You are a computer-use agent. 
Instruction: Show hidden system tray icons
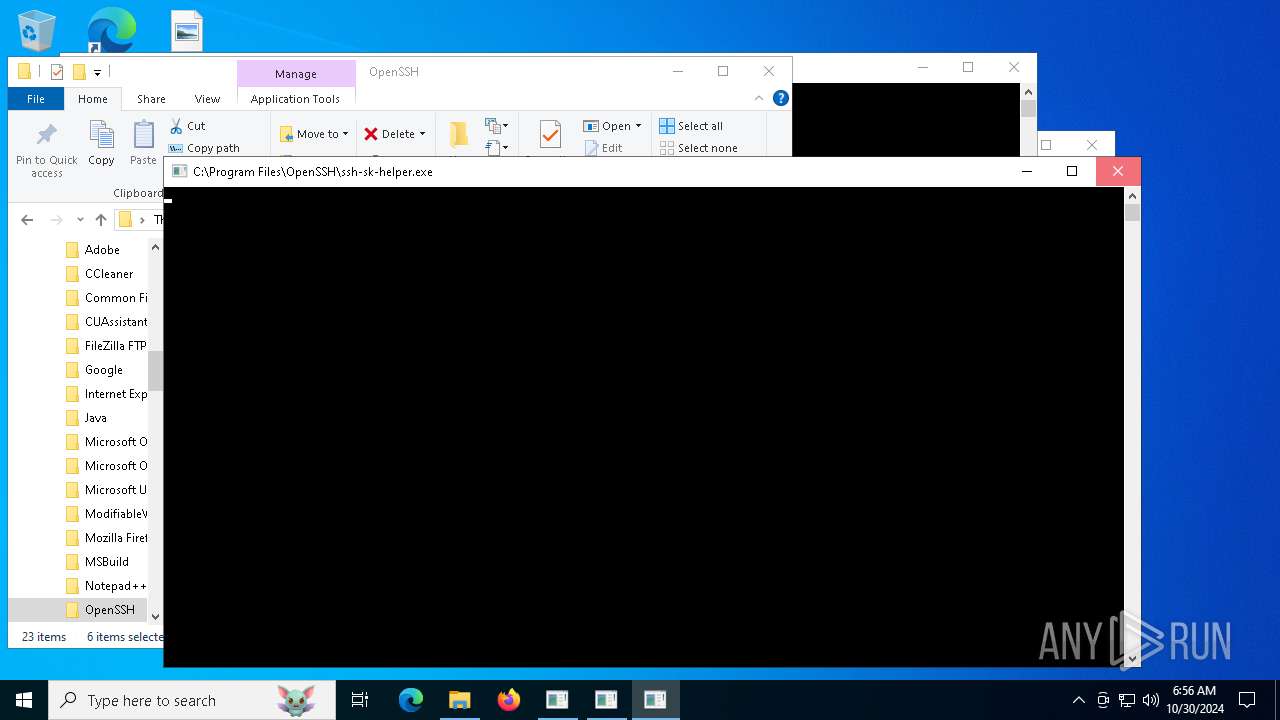[x=1078, y=700]
